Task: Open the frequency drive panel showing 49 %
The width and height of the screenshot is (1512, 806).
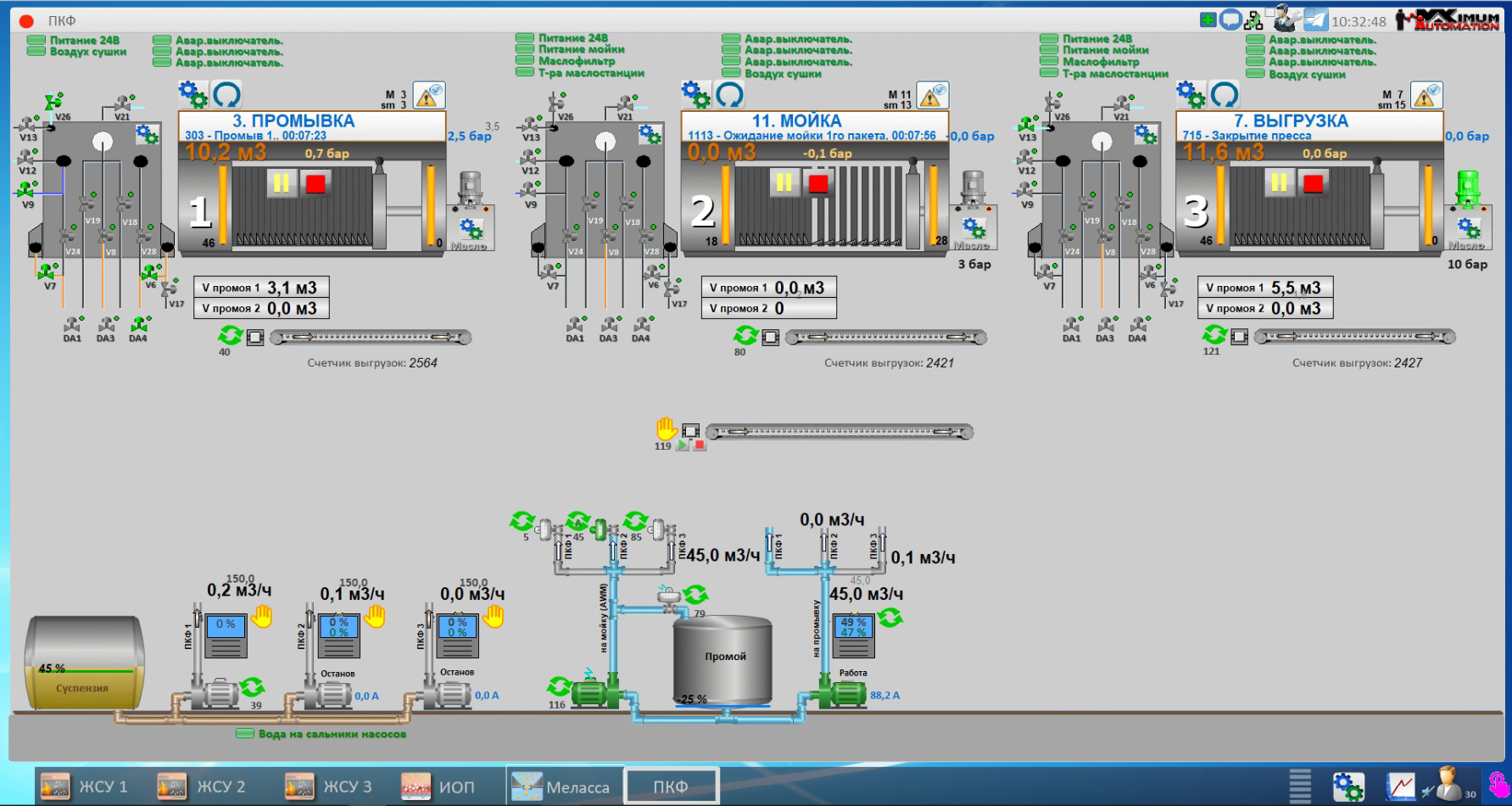Action: pos(853,636)
